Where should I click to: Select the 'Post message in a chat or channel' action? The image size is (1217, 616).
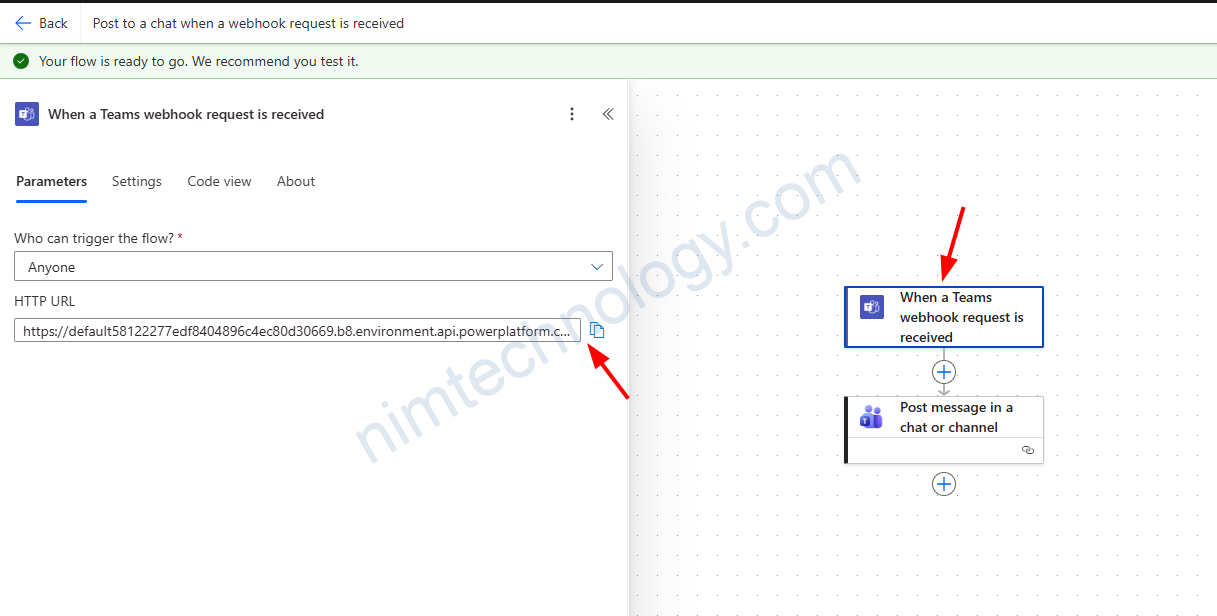[x=955, y=417]
